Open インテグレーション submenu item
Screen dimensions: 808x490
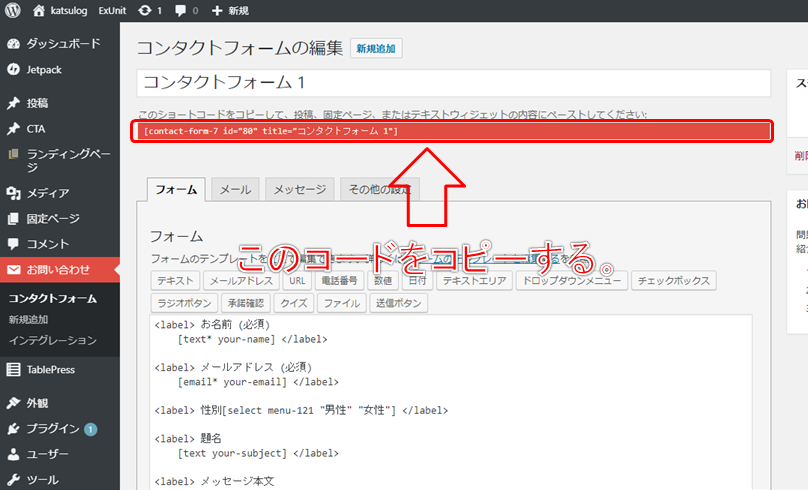[53, 340]
